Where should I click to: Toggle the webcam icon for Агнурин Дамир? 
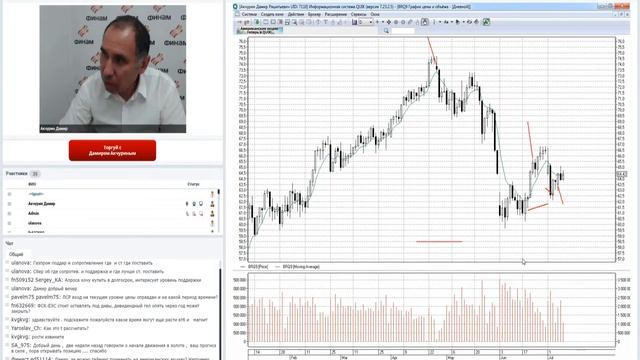[x=194, y=204]
